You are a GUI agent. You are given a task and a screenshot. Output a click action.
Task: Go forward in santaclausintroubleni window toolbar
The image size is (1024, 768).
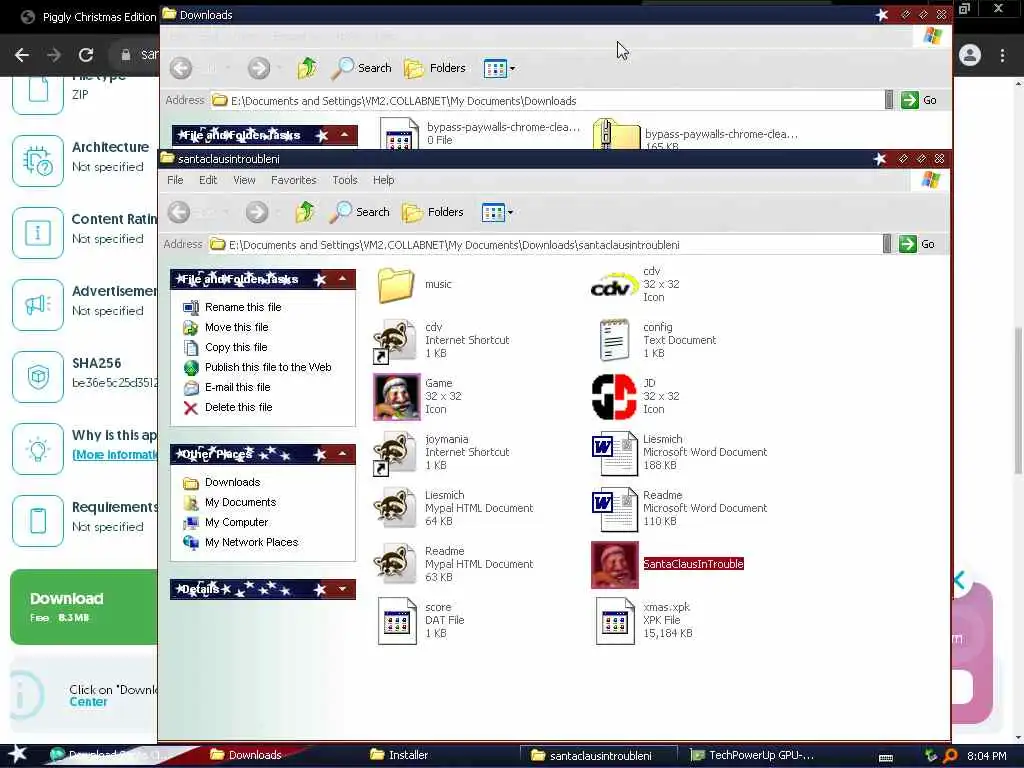(x=257, y=212)
